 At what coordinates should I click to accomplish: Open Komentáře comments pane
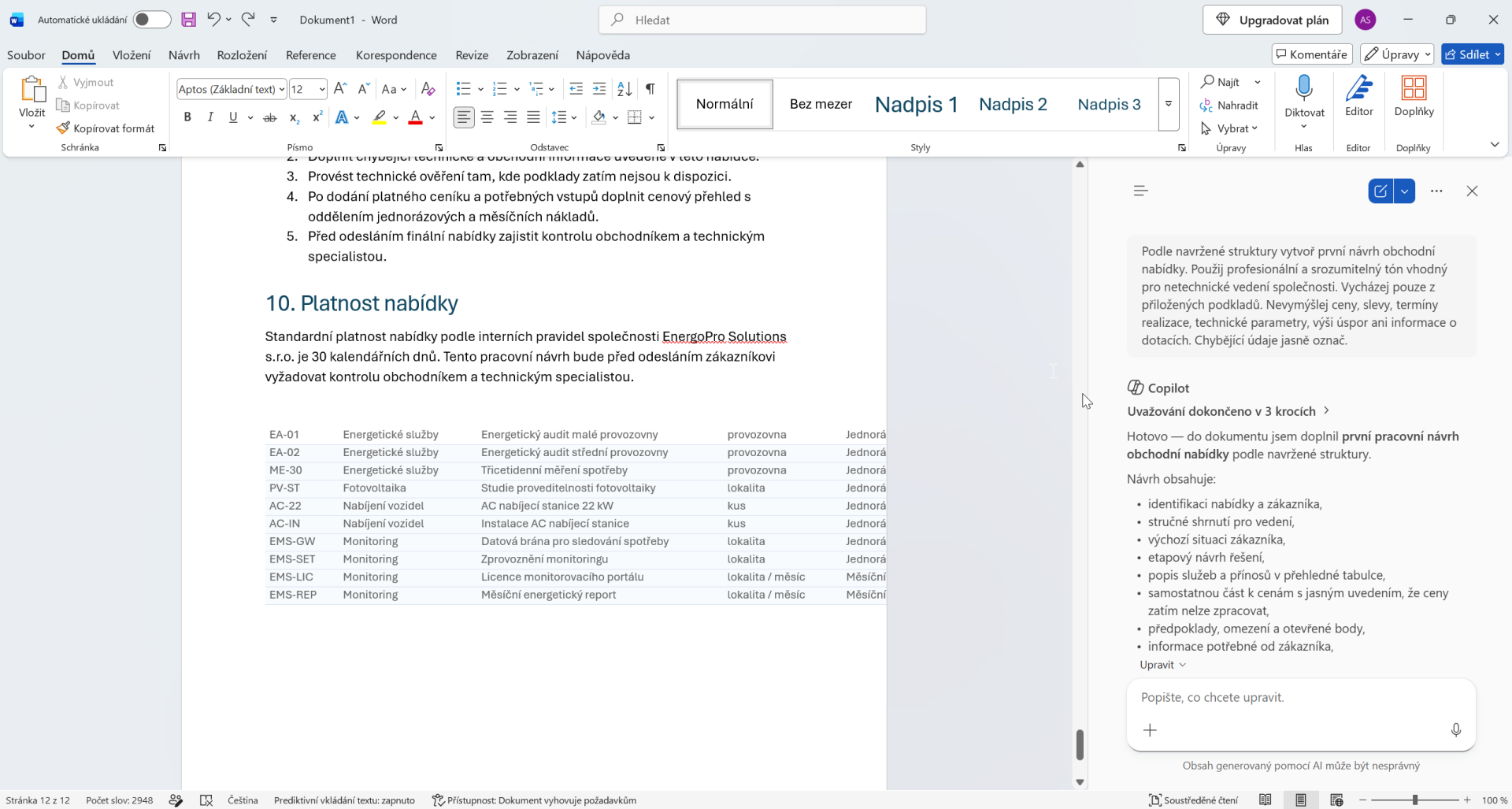click(1312, 54)
